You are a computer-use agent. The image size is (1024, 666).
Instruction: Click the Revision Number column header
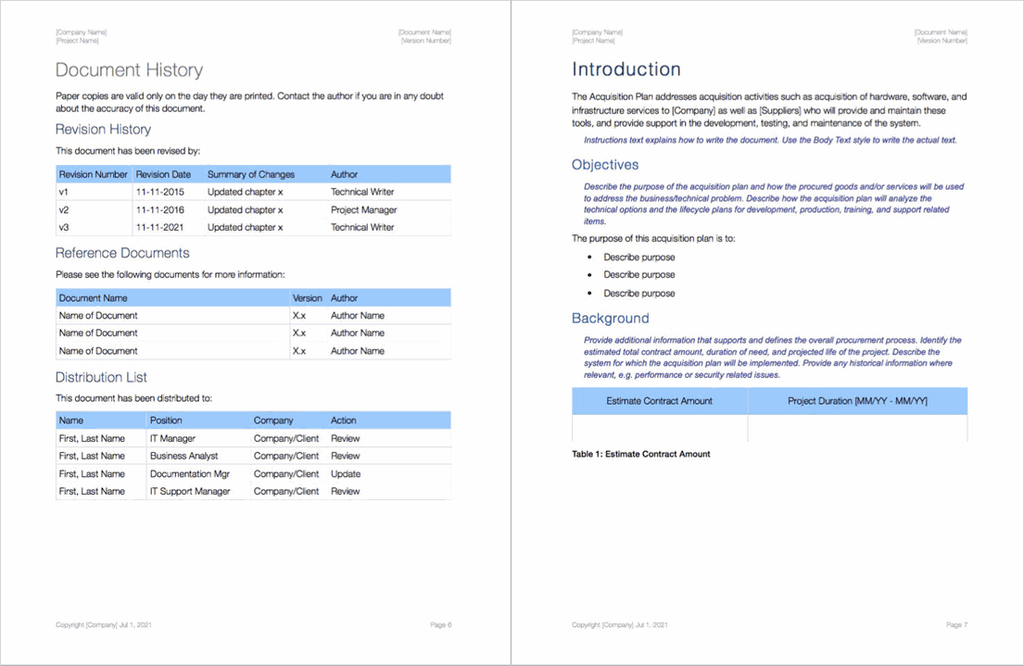93,173
